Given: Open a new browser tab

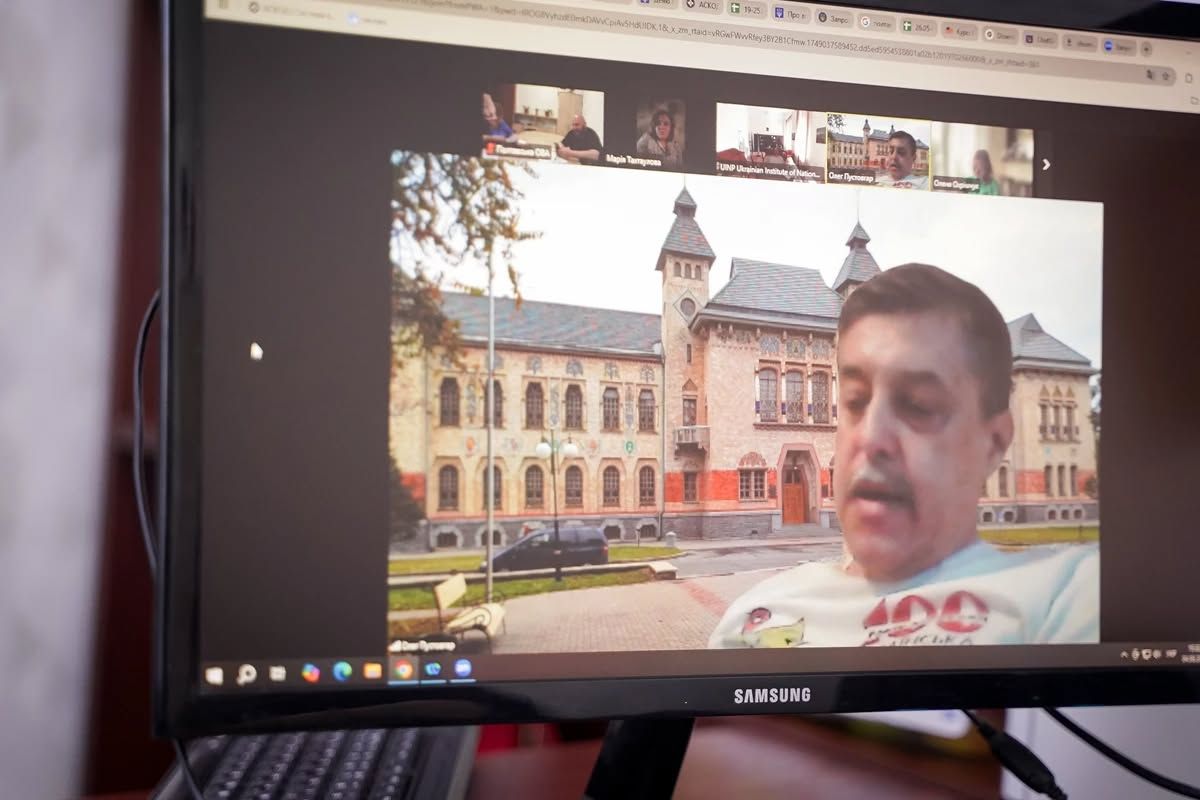Looking at the screenshot, I should tap(1146, 48).
